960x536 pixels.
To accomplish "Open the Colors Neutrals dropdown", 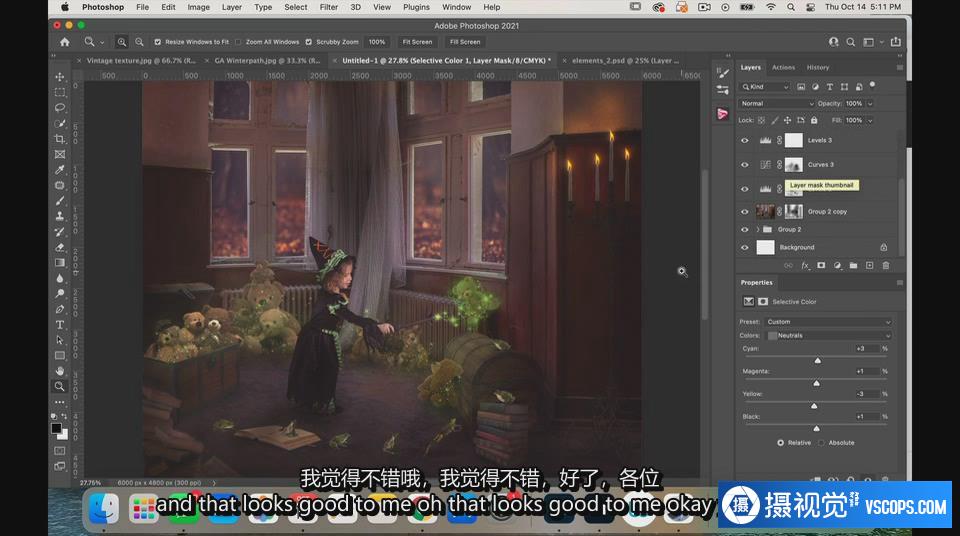I will click(828, 336).
